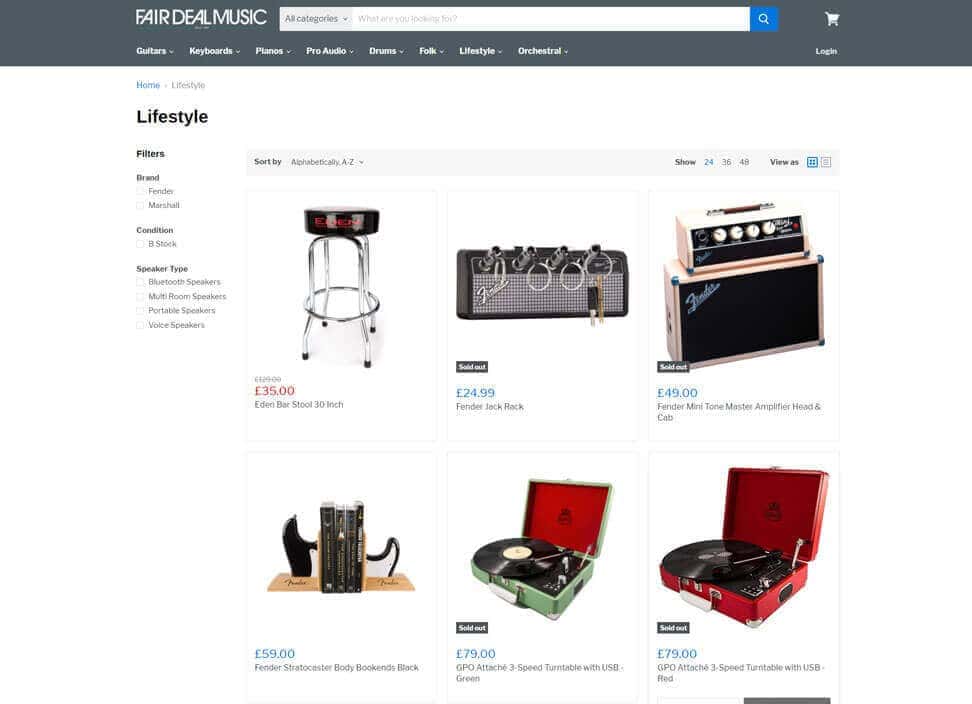
Task: Tick the B Stock condition checkbox
Action: click(x=140, y=244)
